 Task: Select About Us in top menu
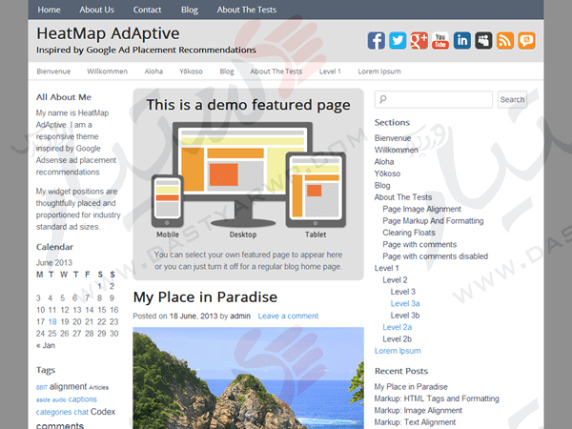pyautogui.click(x=97, y=10)
